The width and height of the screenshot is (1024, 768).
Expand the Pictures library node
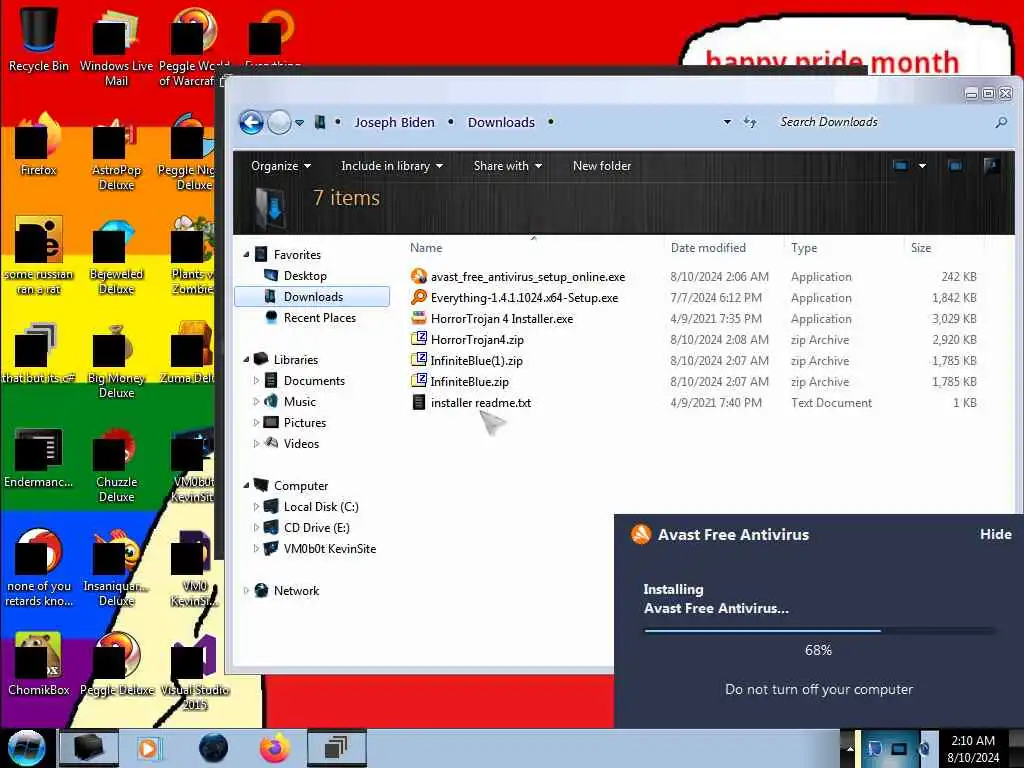coord(256,423)
